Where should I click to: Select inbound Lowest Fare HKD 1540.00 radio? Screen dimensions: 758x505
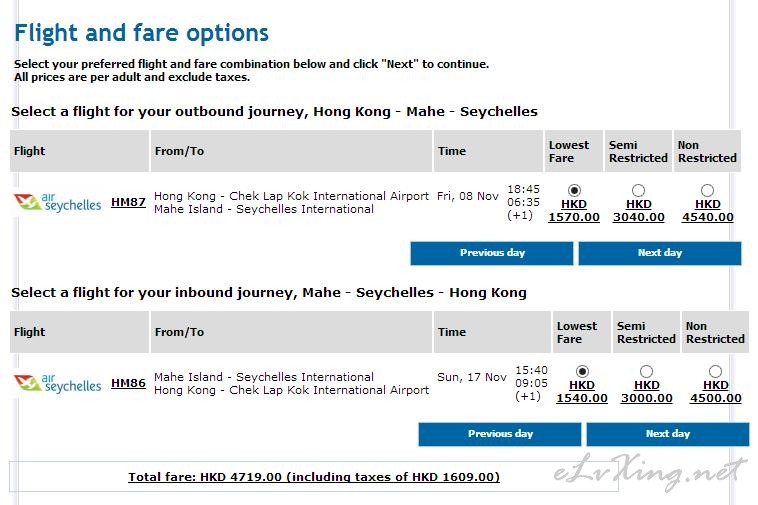pos(582,371)
